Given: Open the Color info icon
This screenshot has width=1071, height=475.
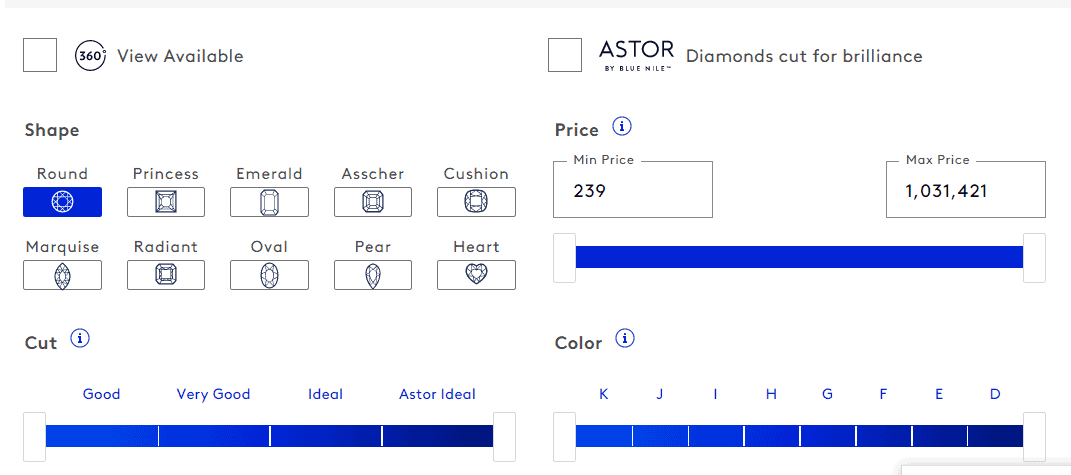Looking at the screenshot, I should point(625,338).
